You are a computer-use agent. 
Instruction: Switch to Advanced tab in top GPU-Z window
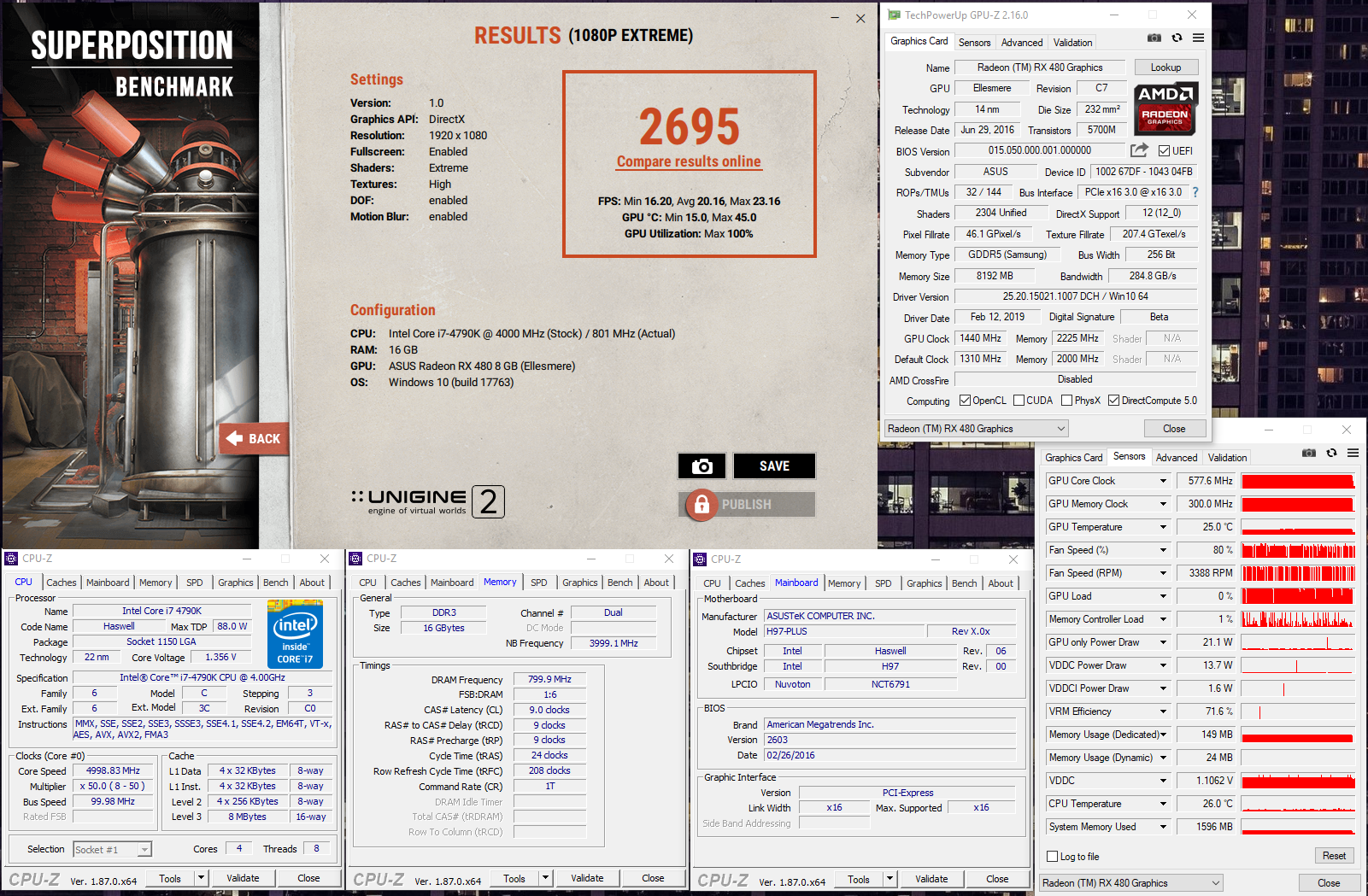(x=1022, y=42)
